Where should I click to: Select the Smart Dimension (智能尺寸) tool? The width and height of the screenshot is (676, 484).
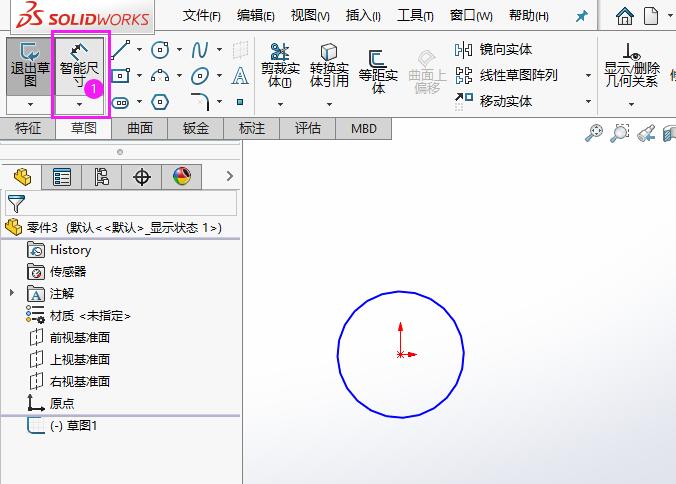(x=79, y=66)
